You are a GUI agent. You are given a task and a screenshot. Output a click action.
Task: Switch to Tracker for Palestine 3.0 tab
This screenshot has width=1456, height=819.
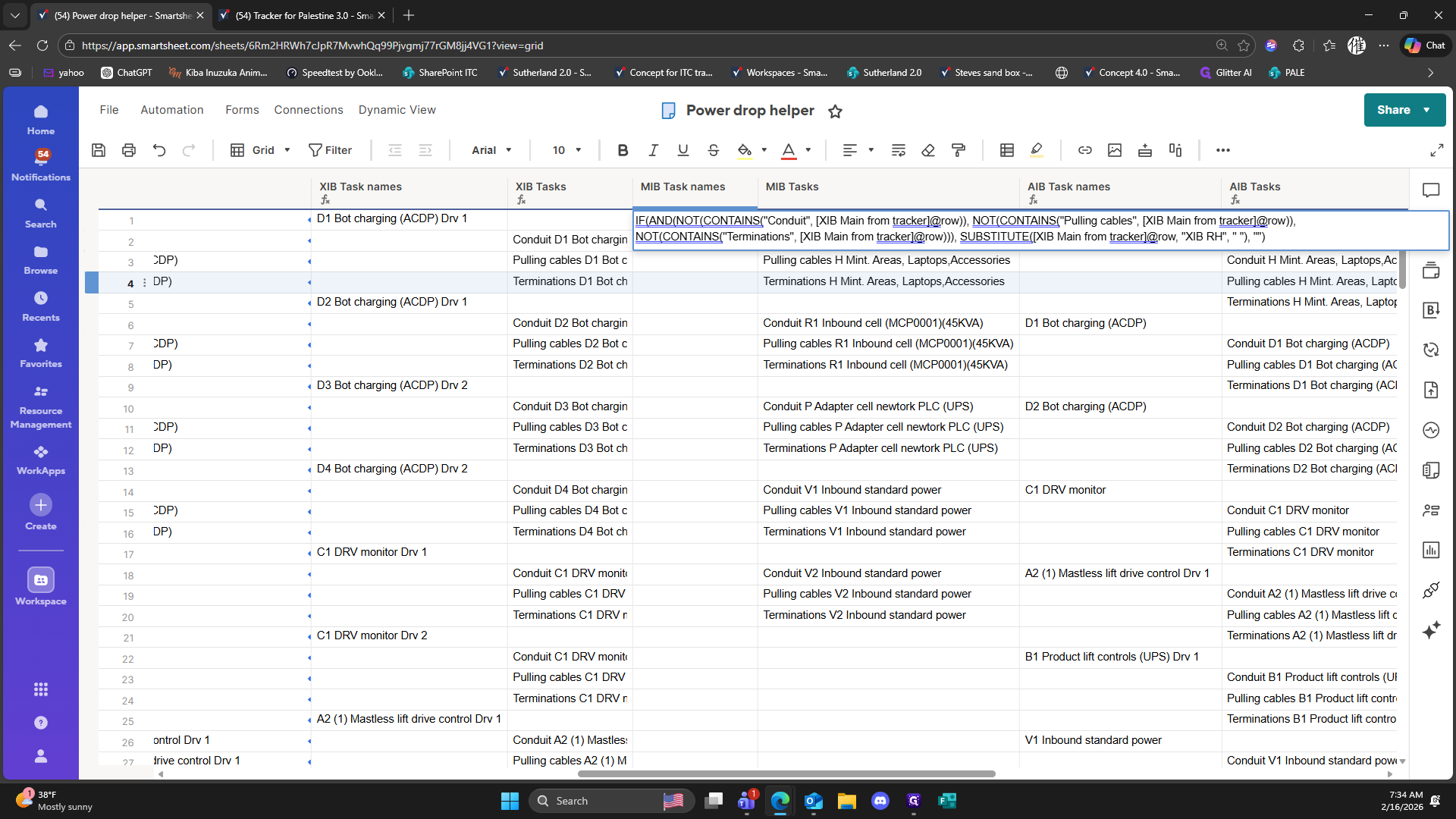click(x=301, y=15)
